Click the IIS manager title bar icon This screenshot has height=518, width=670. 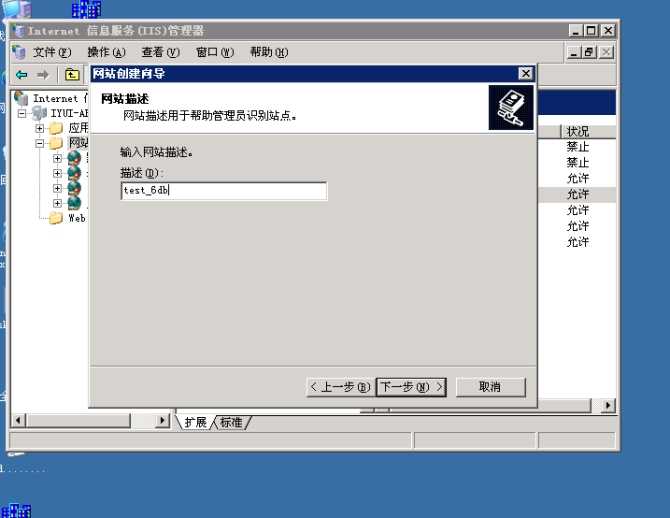click(x=18, y=31)
